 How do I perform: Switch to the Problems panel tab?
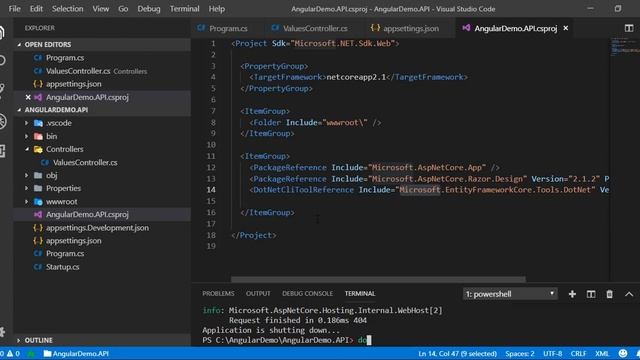click(x=218, y=293)
